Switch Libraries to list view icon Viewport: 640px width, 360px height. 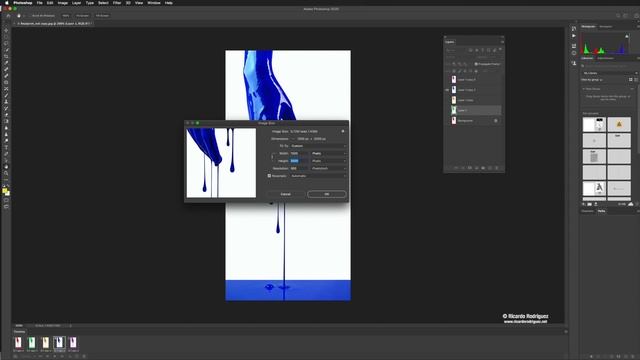coord(636,80)
